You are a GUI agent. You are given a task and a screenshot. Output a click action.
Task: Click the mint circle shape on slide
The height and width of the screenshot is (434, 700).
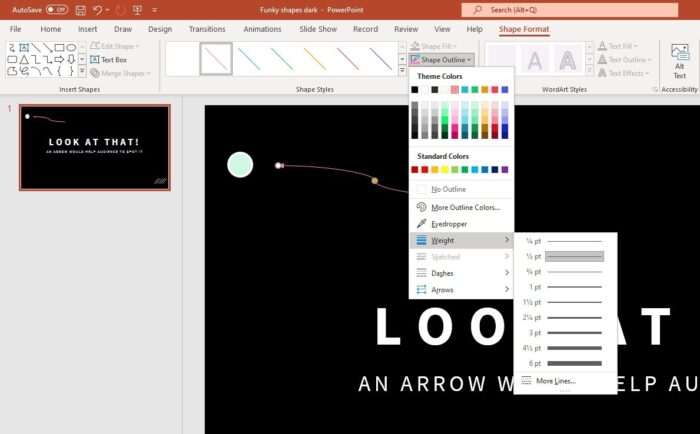tap(240, 164)
